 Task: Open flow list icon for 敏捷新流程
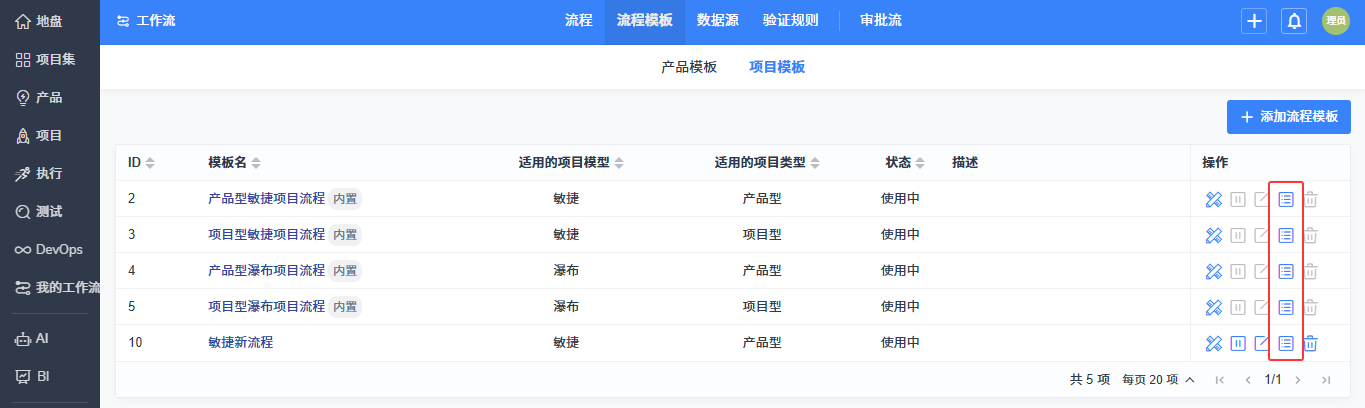point(1286,343)
